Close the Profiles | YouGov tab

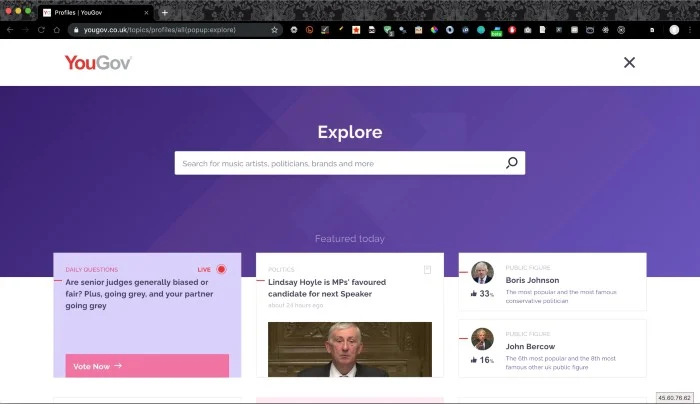pos(146,12)
